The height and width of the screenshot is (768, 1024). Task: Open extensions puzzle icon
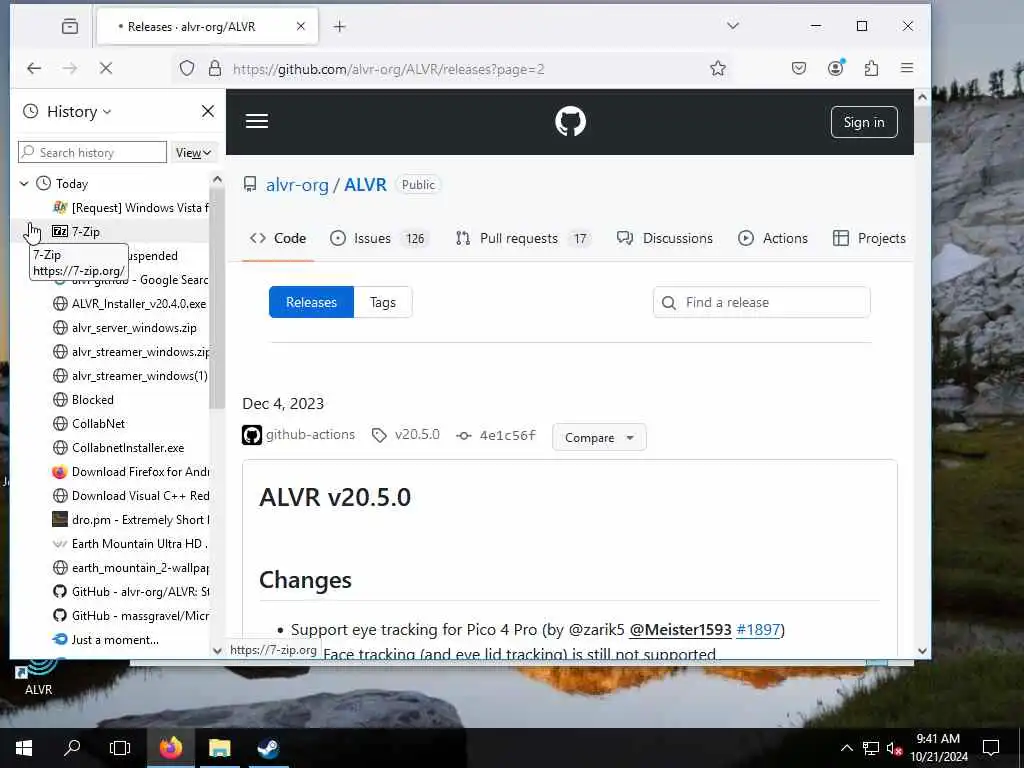pos(871,69)
